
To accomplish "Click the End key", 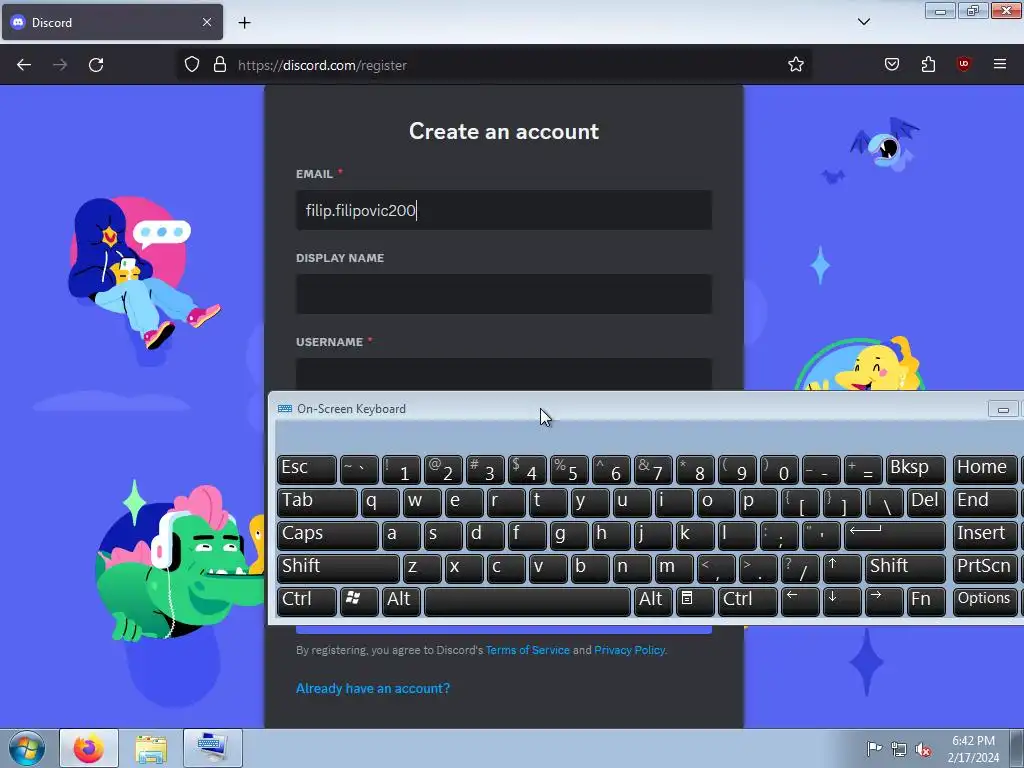I will (x=984, y=502).
